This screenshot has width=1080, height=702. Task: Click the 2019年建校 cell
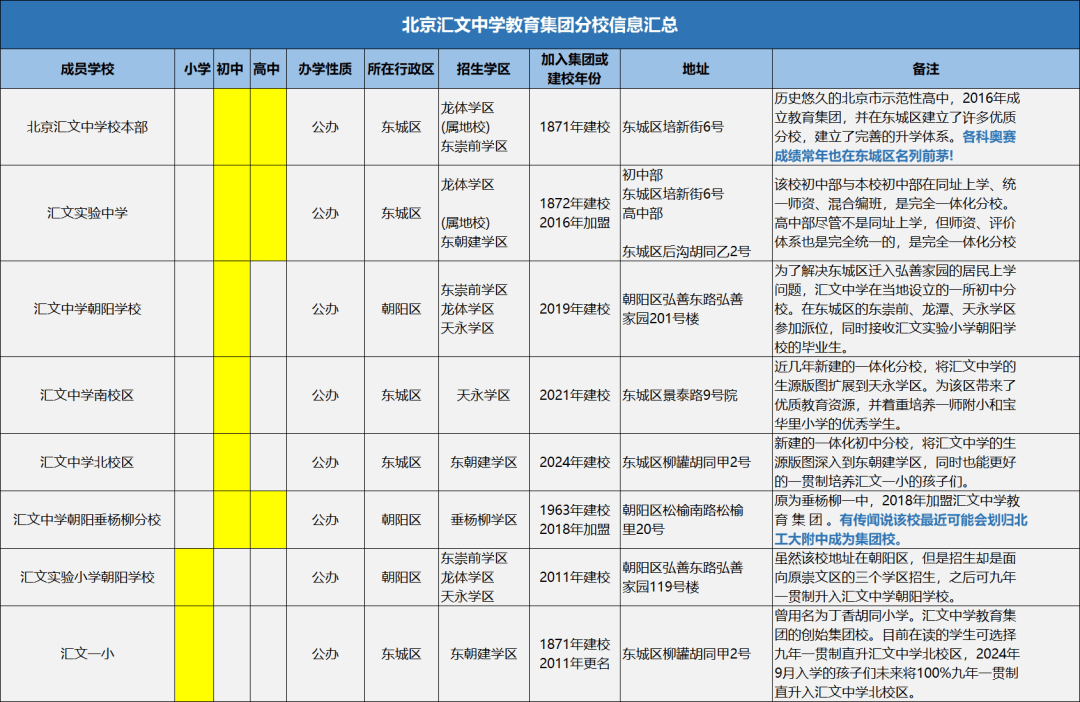coord(574,309)
